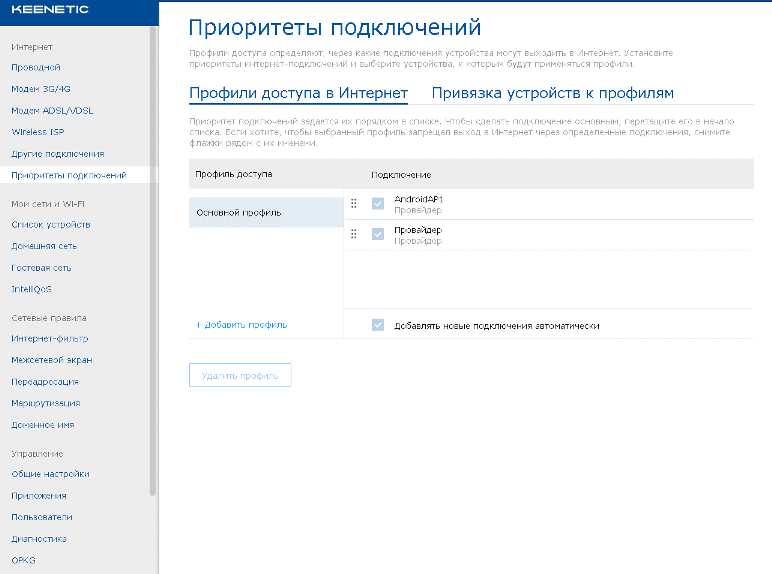The image size is (772, 574).
Task: Click the sidebar vertical scrollbar
Action: [153, 261]
